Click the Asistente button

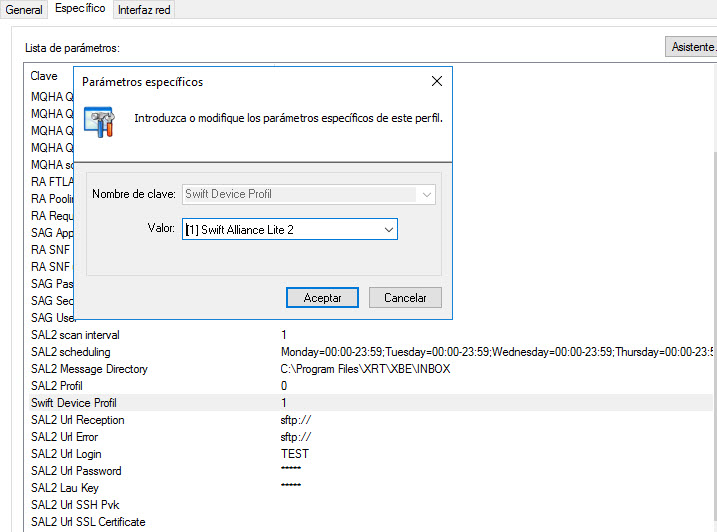click(691, 47)
